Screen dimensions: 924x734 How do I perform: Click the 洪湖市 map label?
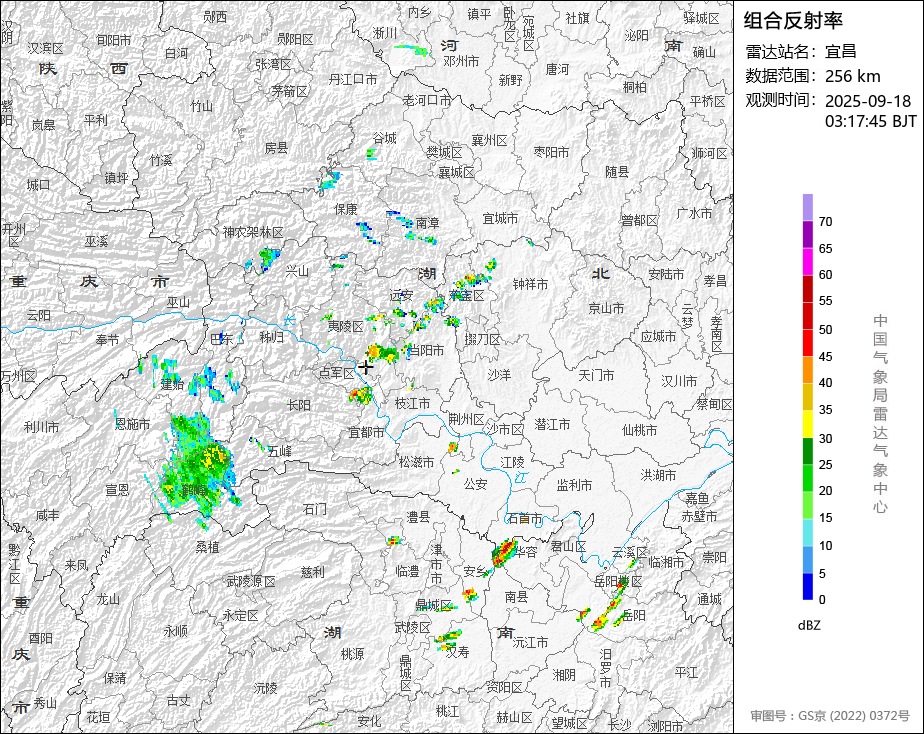(x=658, y=474)
